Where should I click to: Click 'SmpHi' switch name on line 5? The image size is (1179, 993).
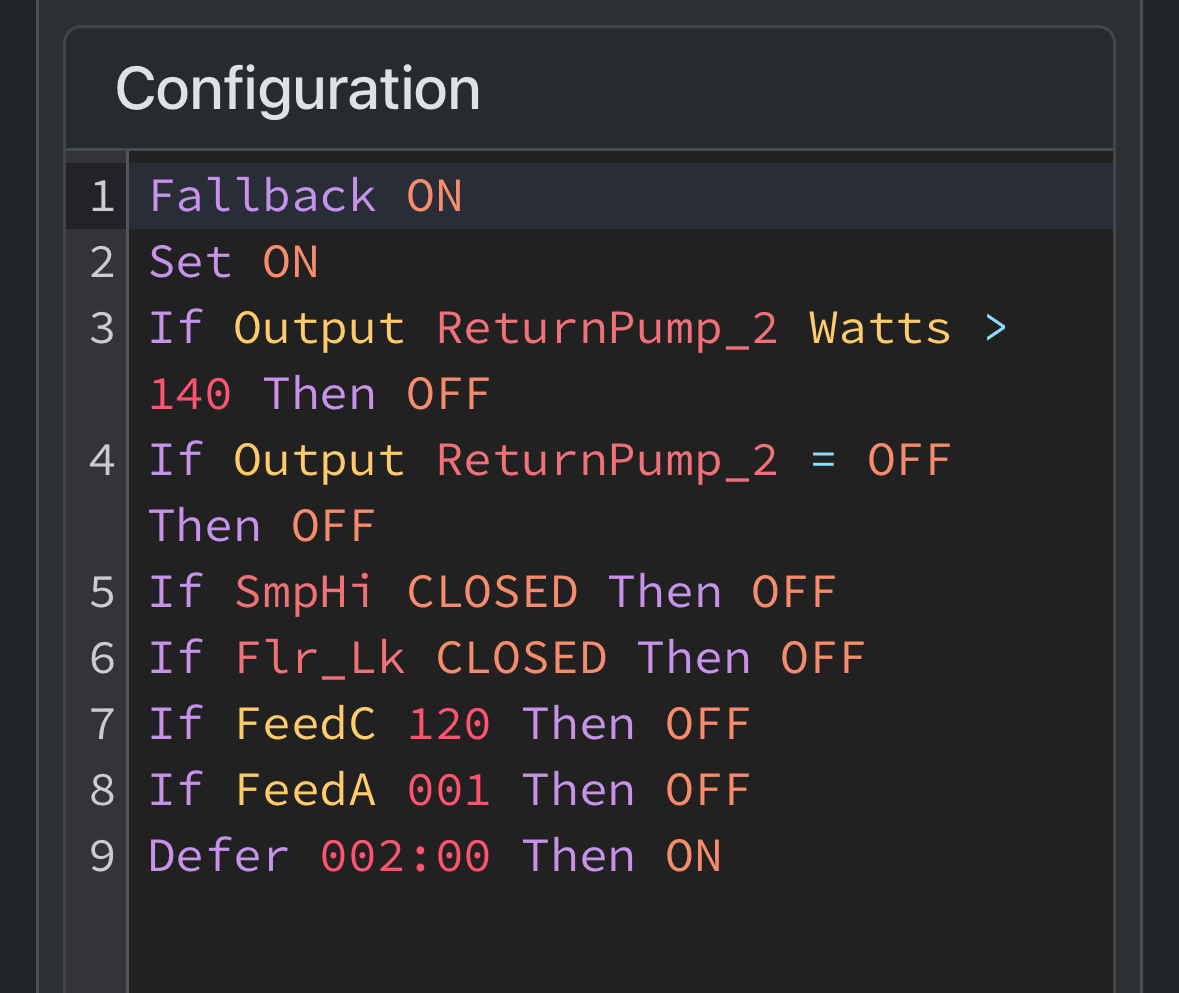pyautogui.click(x=304, y=592)
